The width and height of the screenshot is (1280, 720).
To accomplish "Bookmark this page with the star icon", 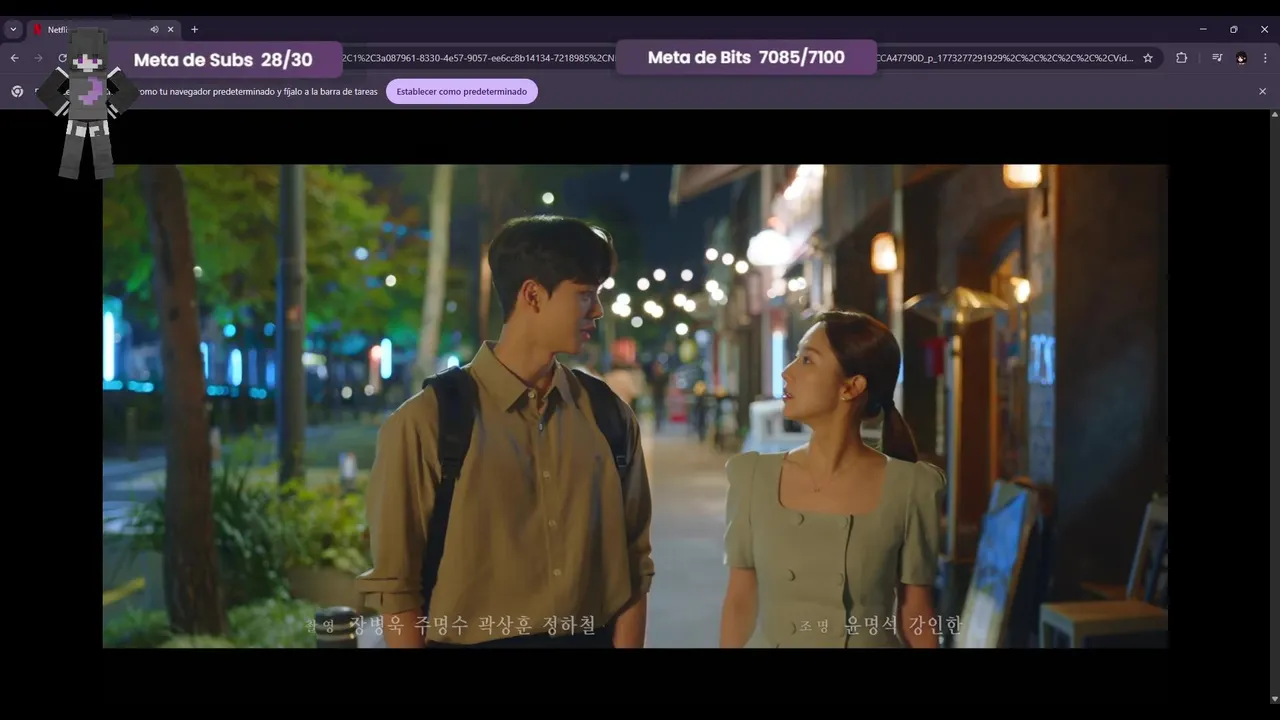I will pos(1148,58).
